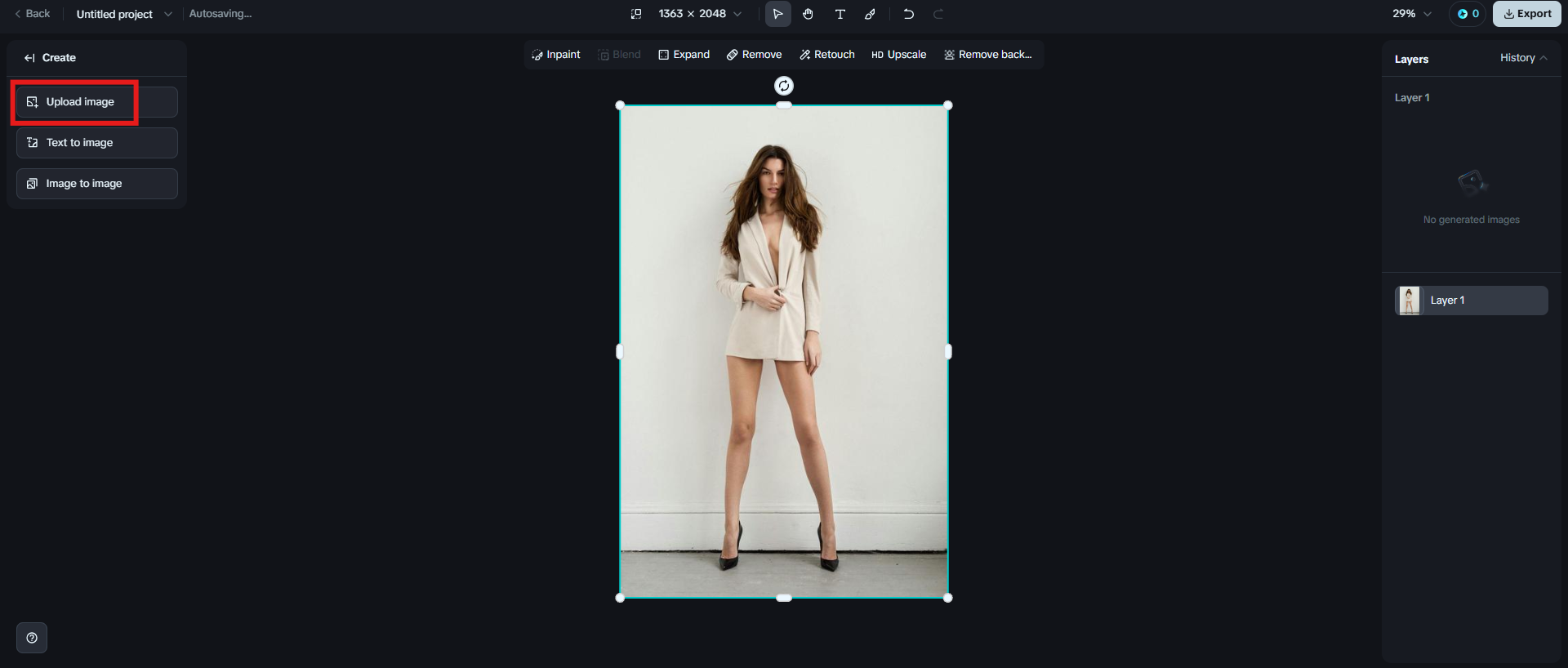
Task: Choose Text to image
Action: click(97, 143)
